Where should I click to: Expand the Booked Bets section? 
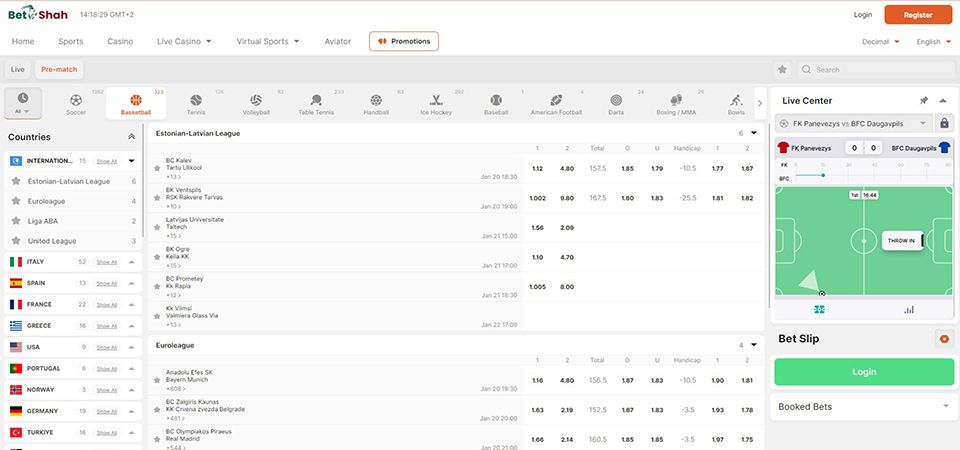coord(946,406)
